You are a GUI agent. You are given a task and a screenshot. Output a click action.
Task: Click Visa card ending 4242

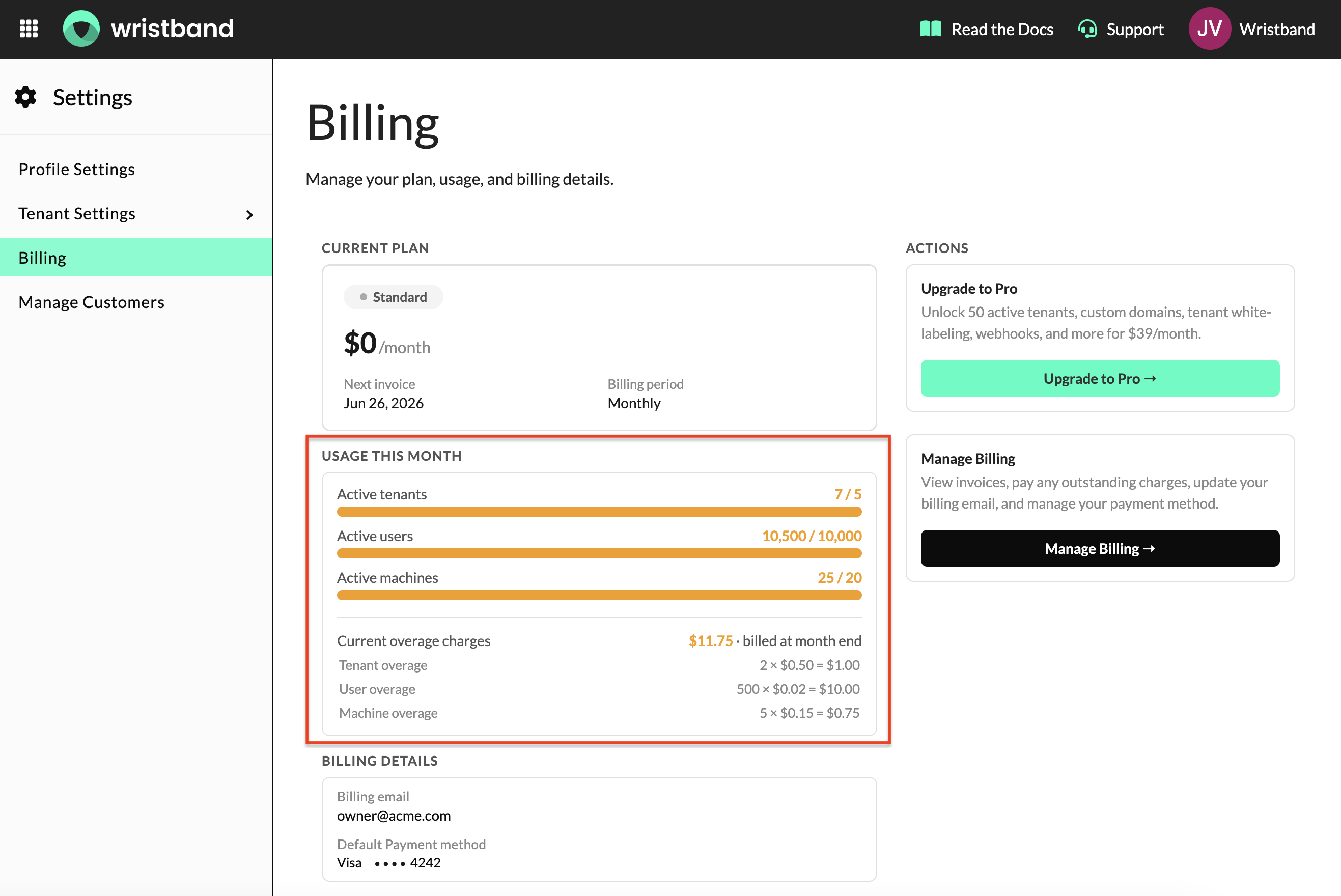point(388,863)
